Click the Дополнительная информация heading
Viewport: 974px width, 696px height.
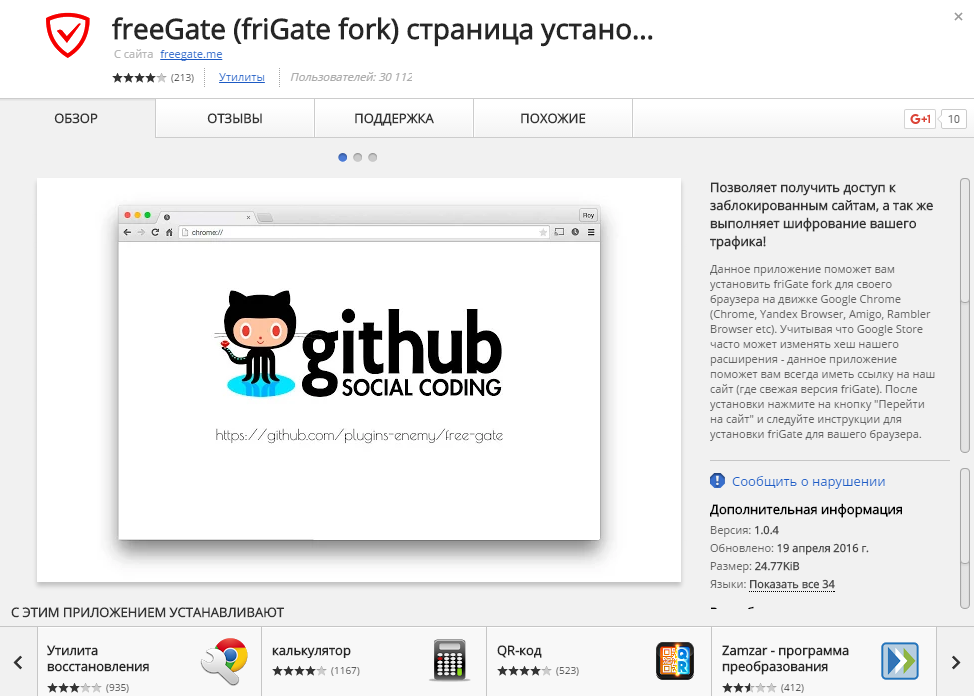pos(806,510)
